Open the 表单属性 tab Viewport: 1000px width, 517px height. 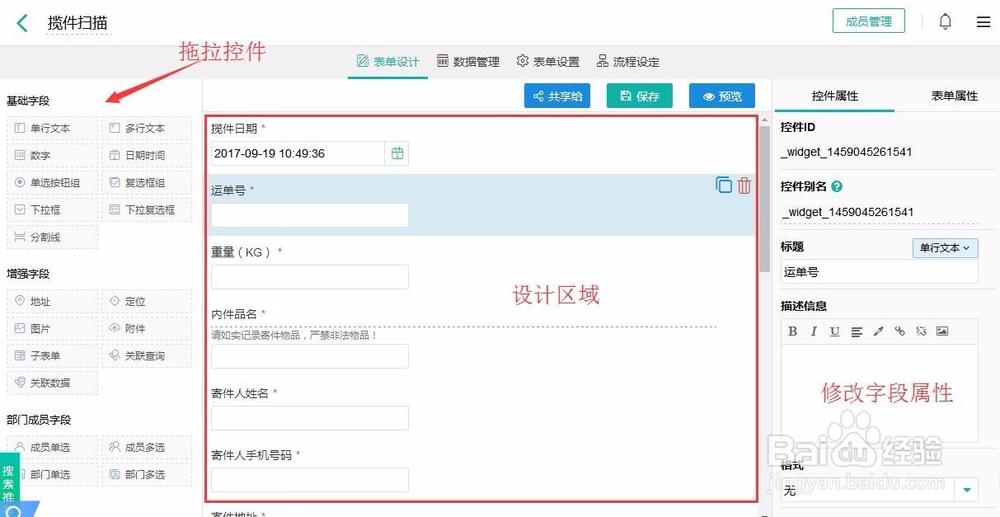click(x=953, y=96)
